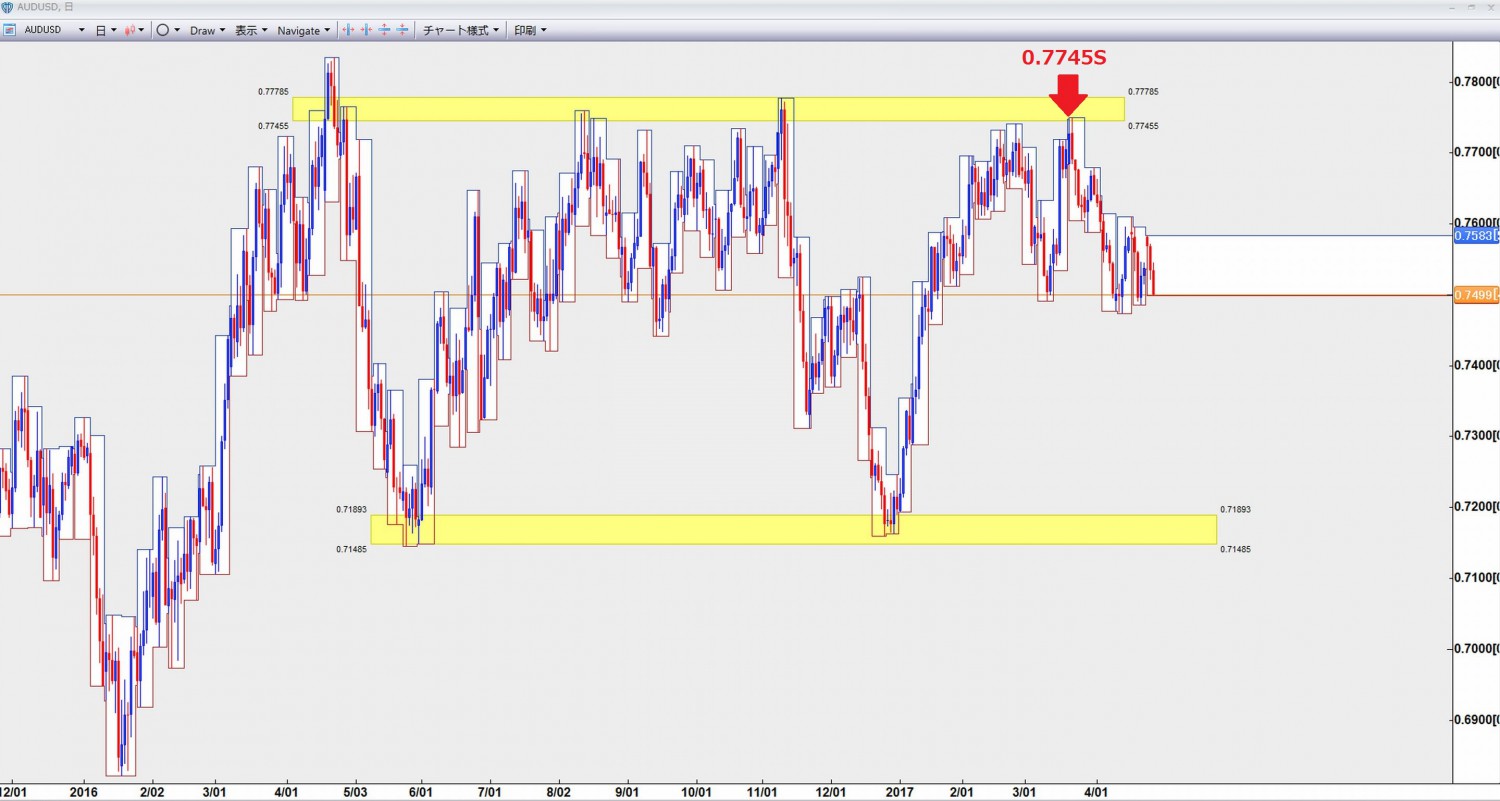Click the vertical compress scale icon
This screenshot has height=801, width=1500.
[x=403, y=30]
